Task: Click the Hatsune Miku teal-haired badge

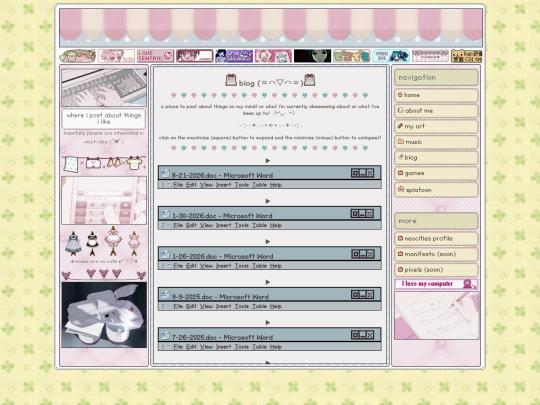Action: (x=391, y=56)
